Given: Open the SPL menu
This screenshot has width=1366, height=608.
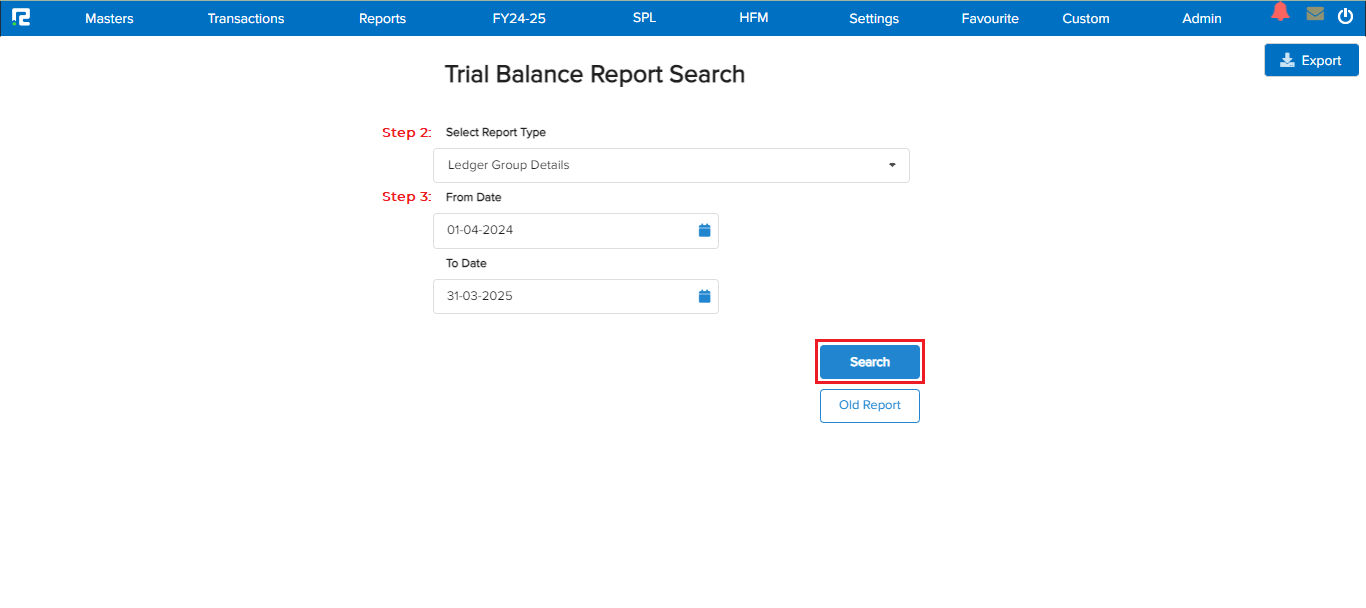Looking at the screenshot, I should 644,18.
